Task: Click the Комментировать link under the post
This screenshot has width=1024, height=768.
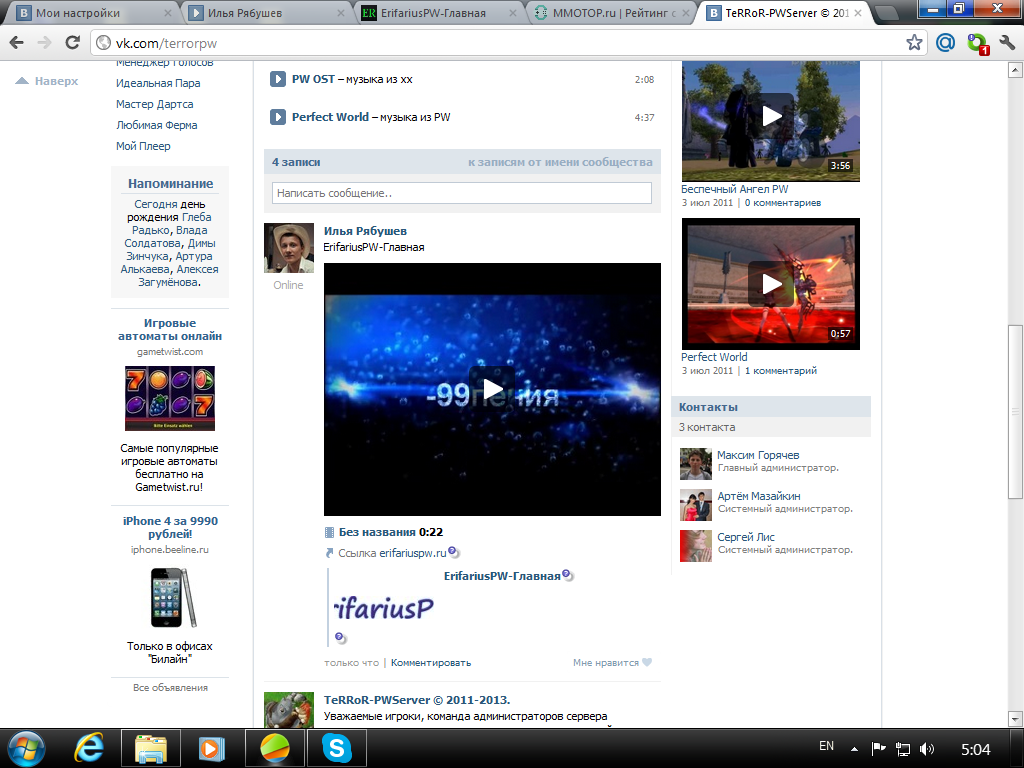Action: click(x=431, y=663)
